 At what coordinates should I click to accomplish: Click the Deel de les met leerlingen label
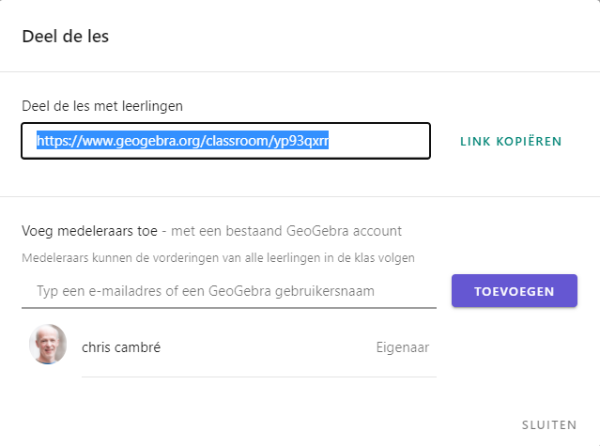[102, 106]
